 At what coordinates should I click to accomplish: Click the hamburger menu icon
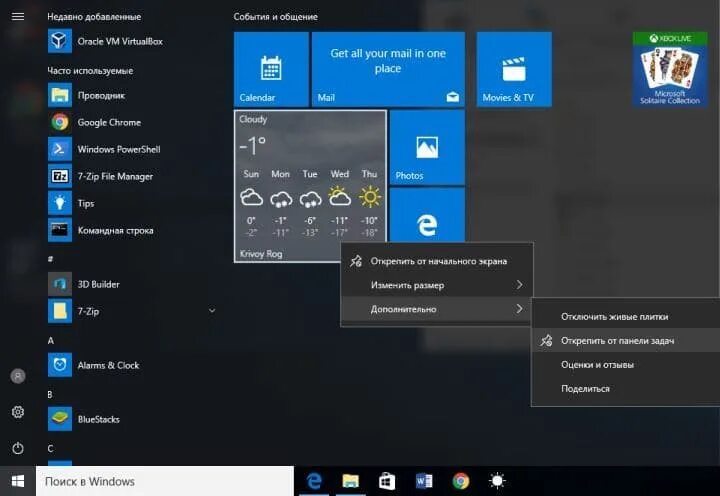click(18, 17)
